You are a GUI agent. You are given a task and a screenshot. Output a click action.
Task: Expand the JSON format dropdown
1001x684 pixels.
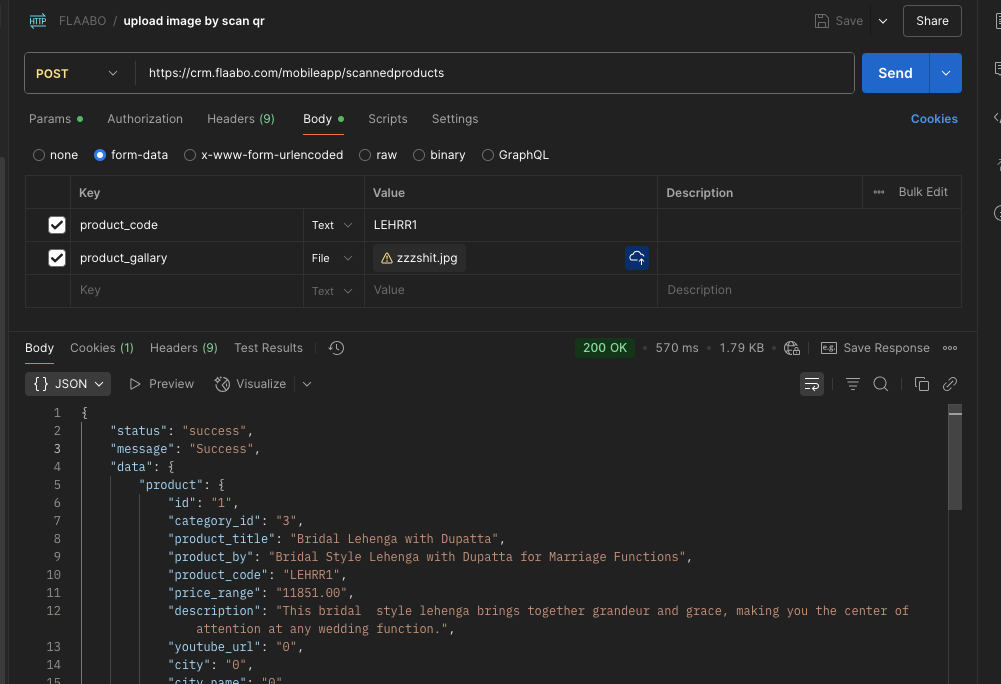(69, 384)
